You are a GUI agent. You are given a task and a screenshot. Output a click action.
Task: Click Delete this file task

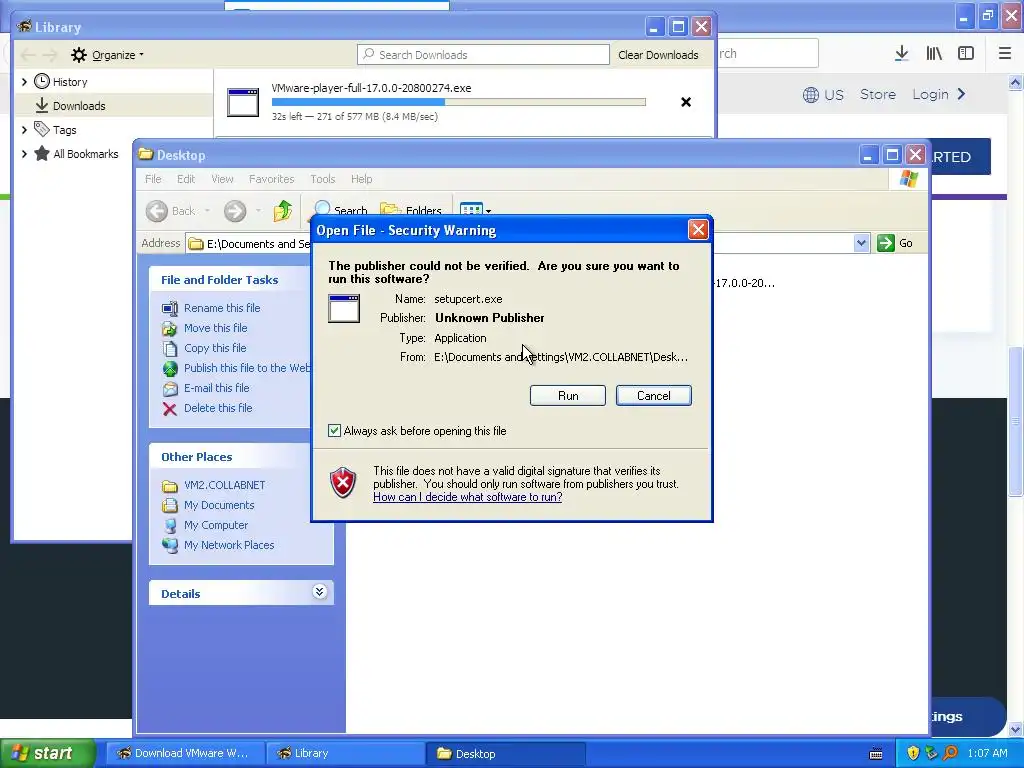point(217,408)
